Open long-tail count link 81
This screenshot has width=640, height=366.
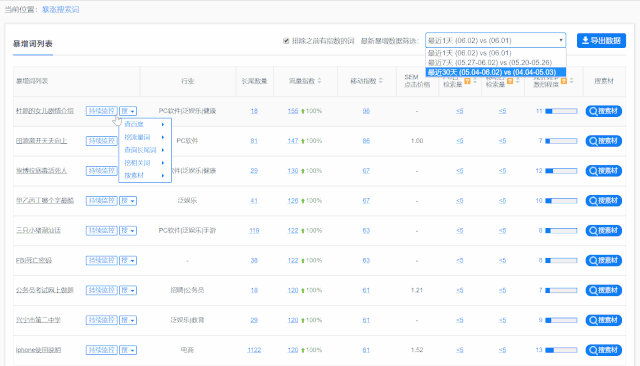254,141
